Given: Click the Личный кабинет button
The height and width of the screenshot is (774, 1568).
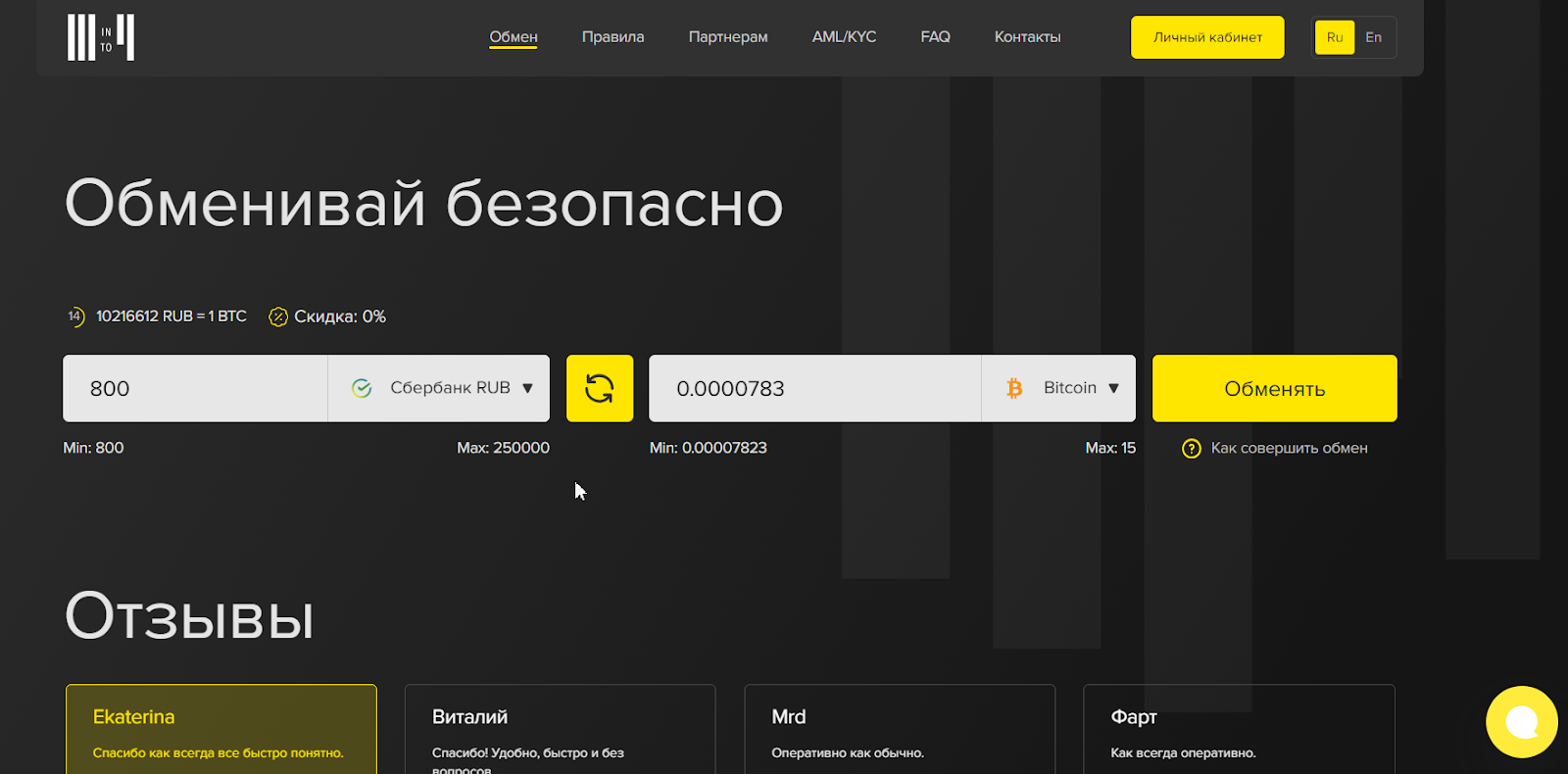Looking at the screenshot, I should pyautogui.click(x=1207, y=37).
